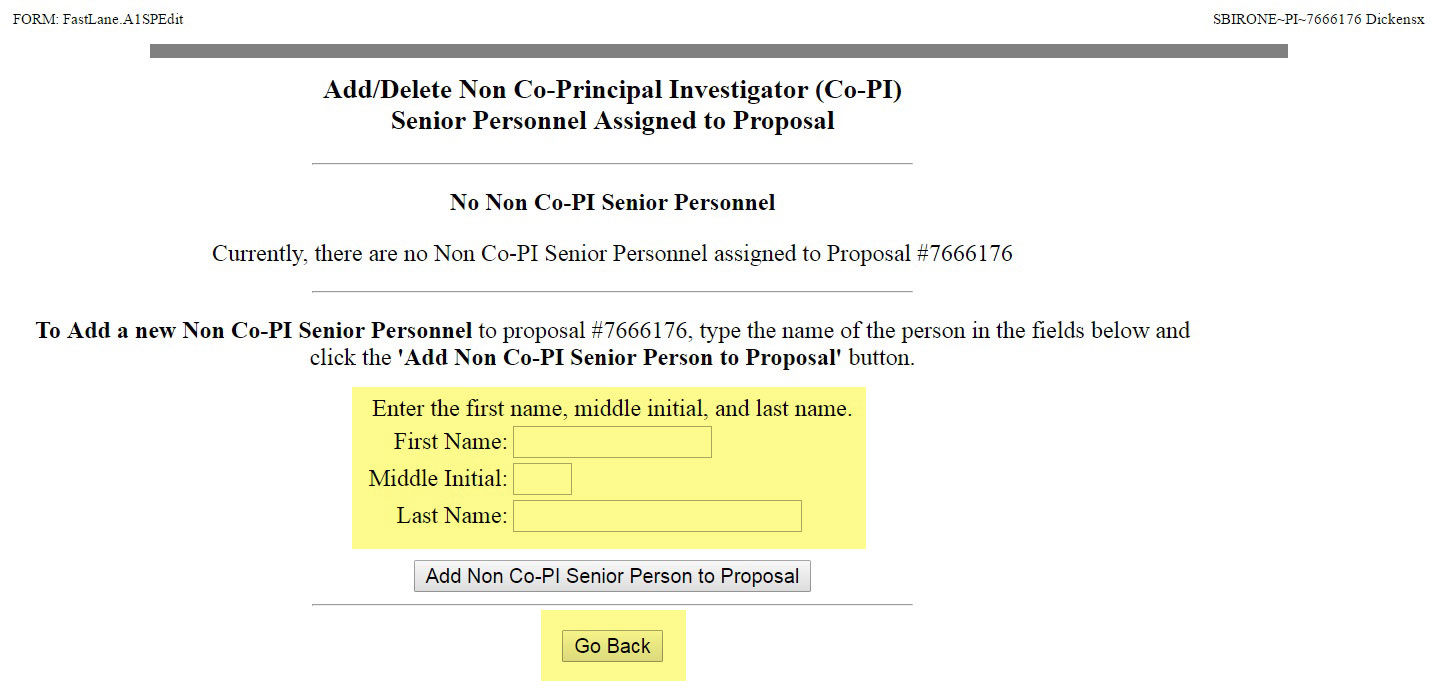Click the "Last Name:" label text
Viewport: 1433px width, 689px height.
tap(451, 516)
